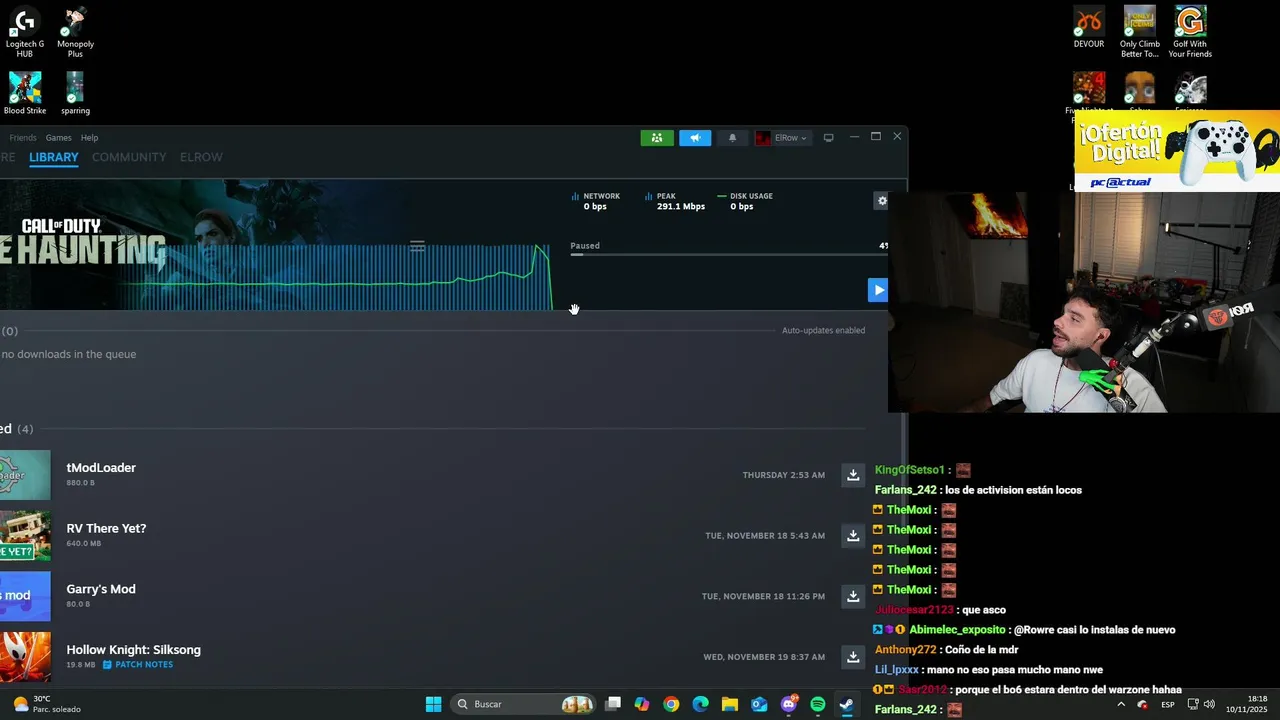Image resolution: width=1280 pixels, height=720 pixels.
Task: Open Discord from the taskbar
Action: pyautogui.click(x=789, y=704)
